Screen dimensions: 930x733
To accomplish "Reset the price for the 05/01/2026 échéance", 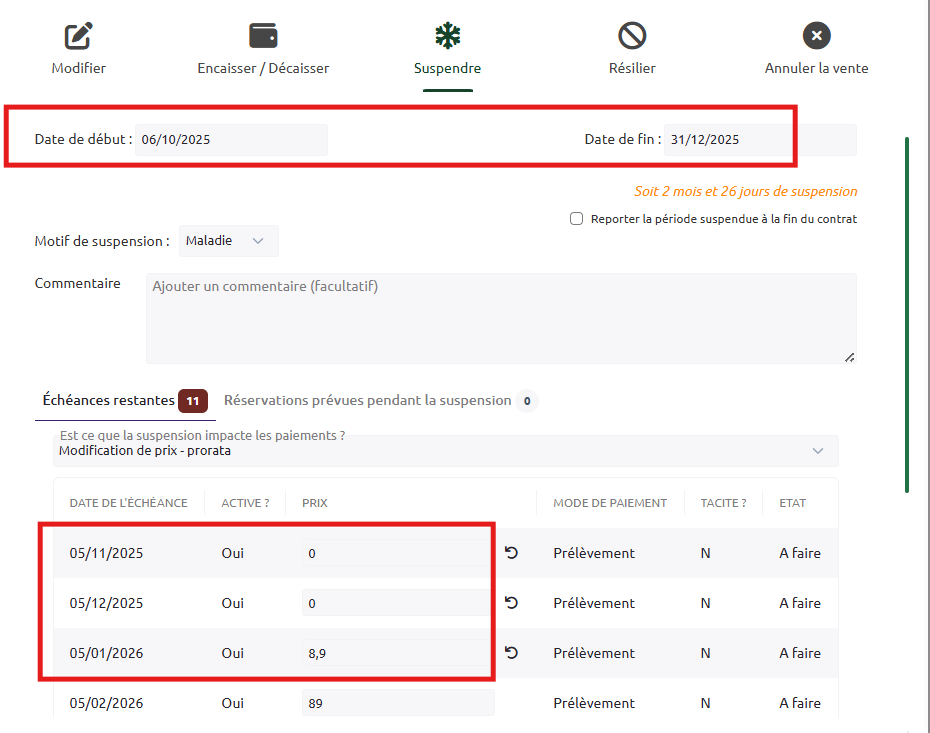I will click(x=511, y=652).
